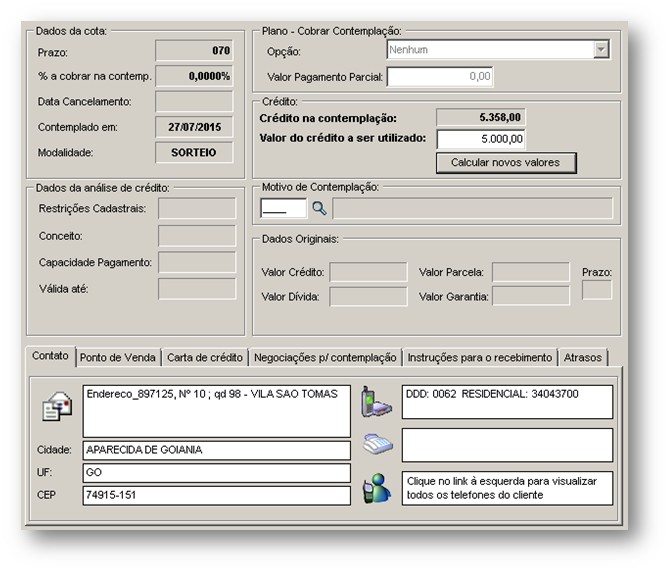Image resolution: width=670 pixels, height=572 pixels.
Task: Click the Valor do crédito a ser utilizado field
Action: (481, 139)
